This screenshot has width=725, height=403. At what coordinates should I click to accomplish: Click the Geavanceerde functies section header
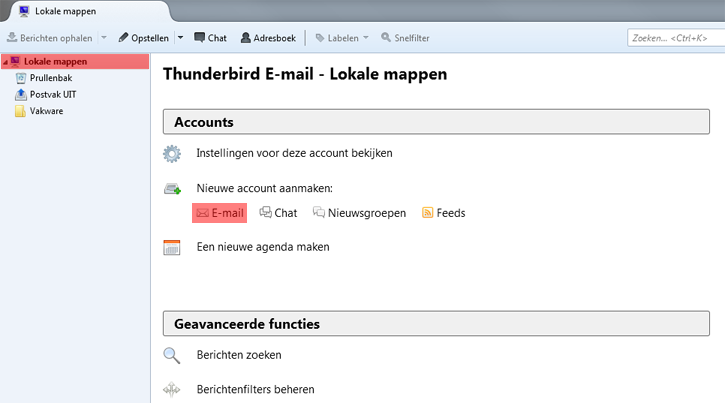436,324
